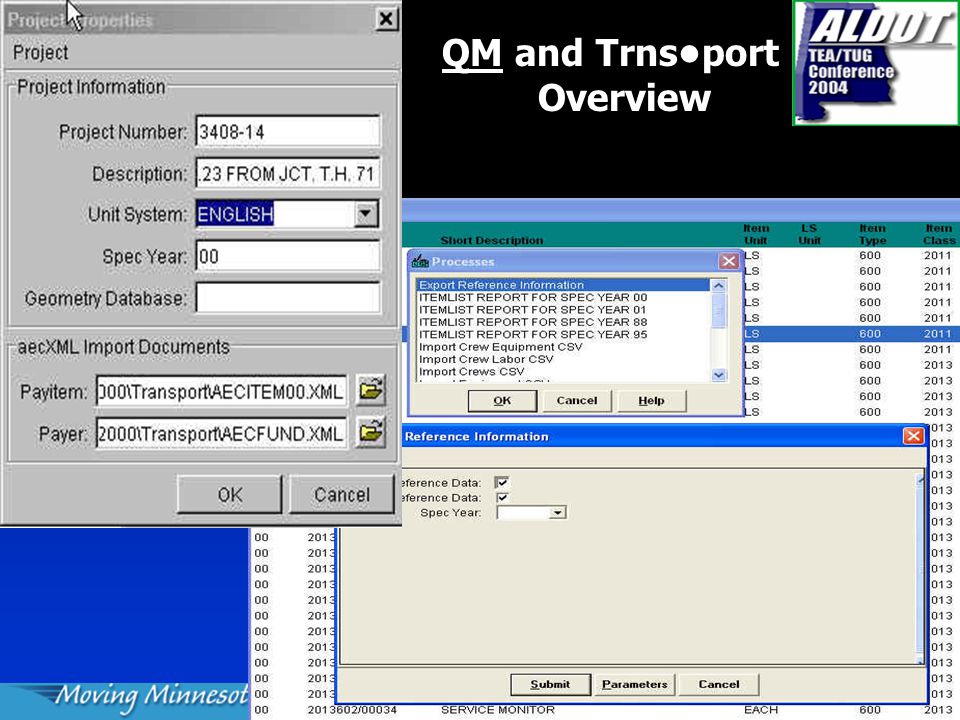Toggle second Reference Data checkbox
Screen dimensions: 960x720
(x=502, y=497)
